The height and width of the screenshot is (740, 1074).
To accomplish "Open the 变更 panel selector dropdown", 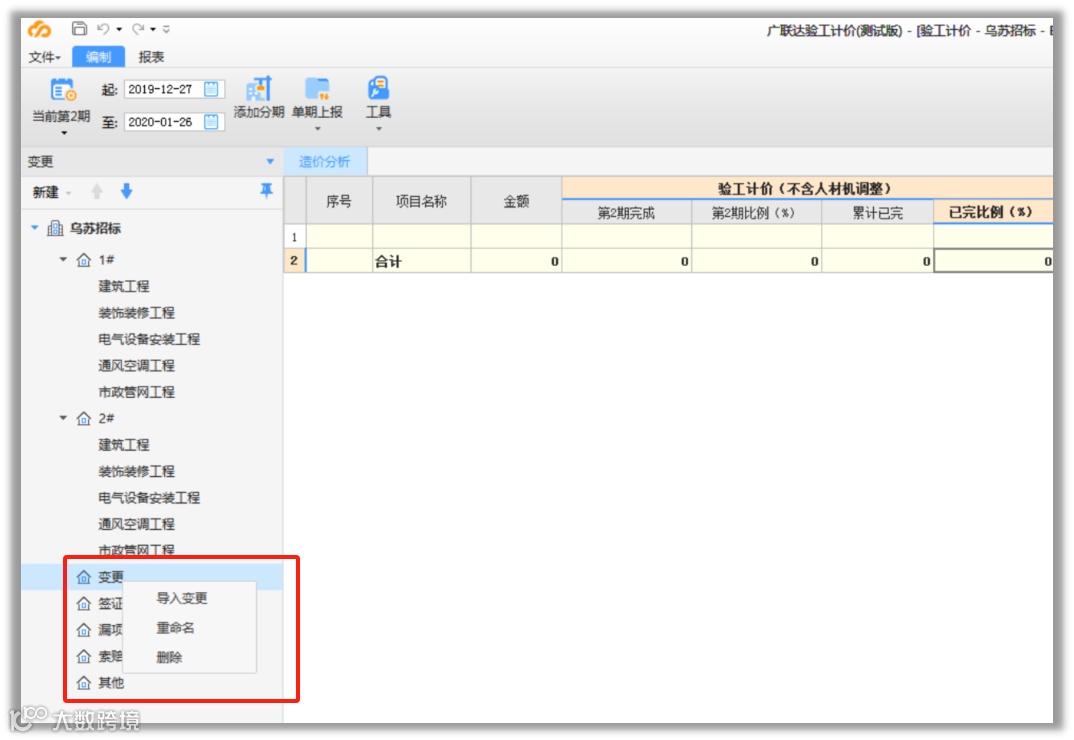I will [x=270, y=162].
